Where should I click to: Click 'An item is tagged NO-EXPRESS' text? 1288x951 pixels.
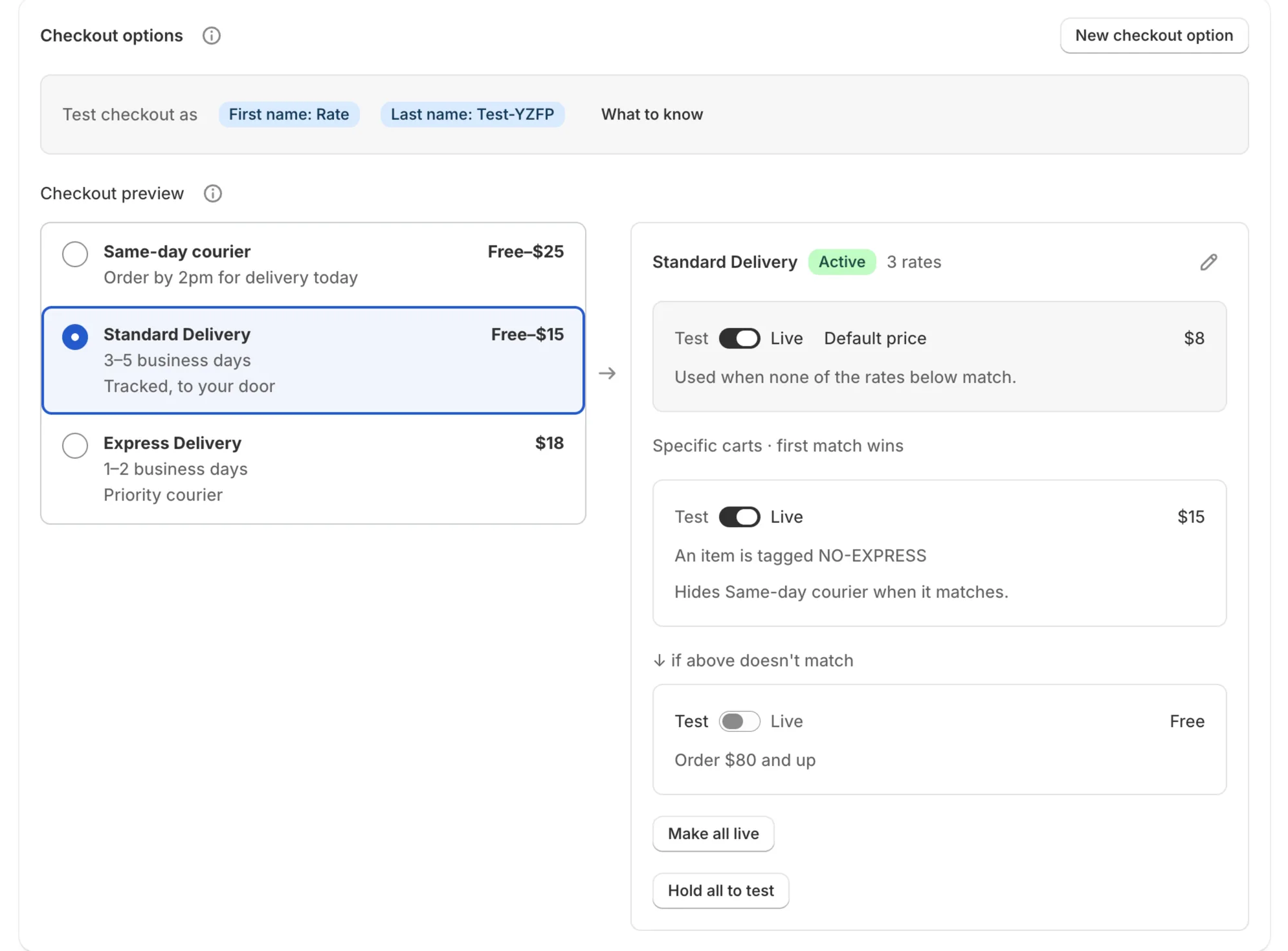click(x=801, y=556)
